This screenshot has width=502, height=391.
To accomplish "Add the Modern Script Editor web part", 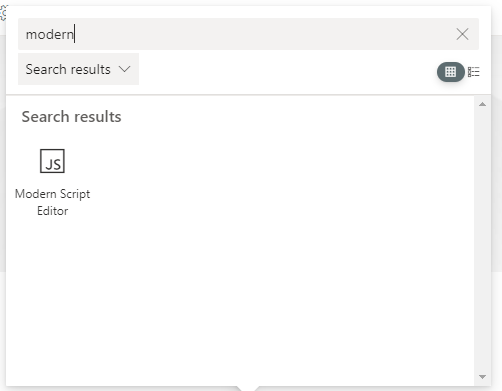I will tap(52, 183).
